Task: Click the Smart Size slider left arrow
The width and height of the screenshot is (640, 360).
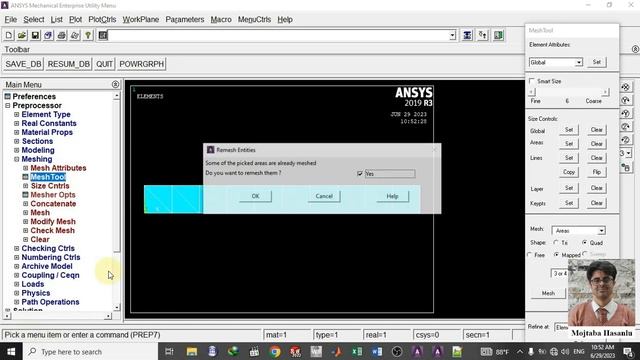Action: (x=531, y=92)
